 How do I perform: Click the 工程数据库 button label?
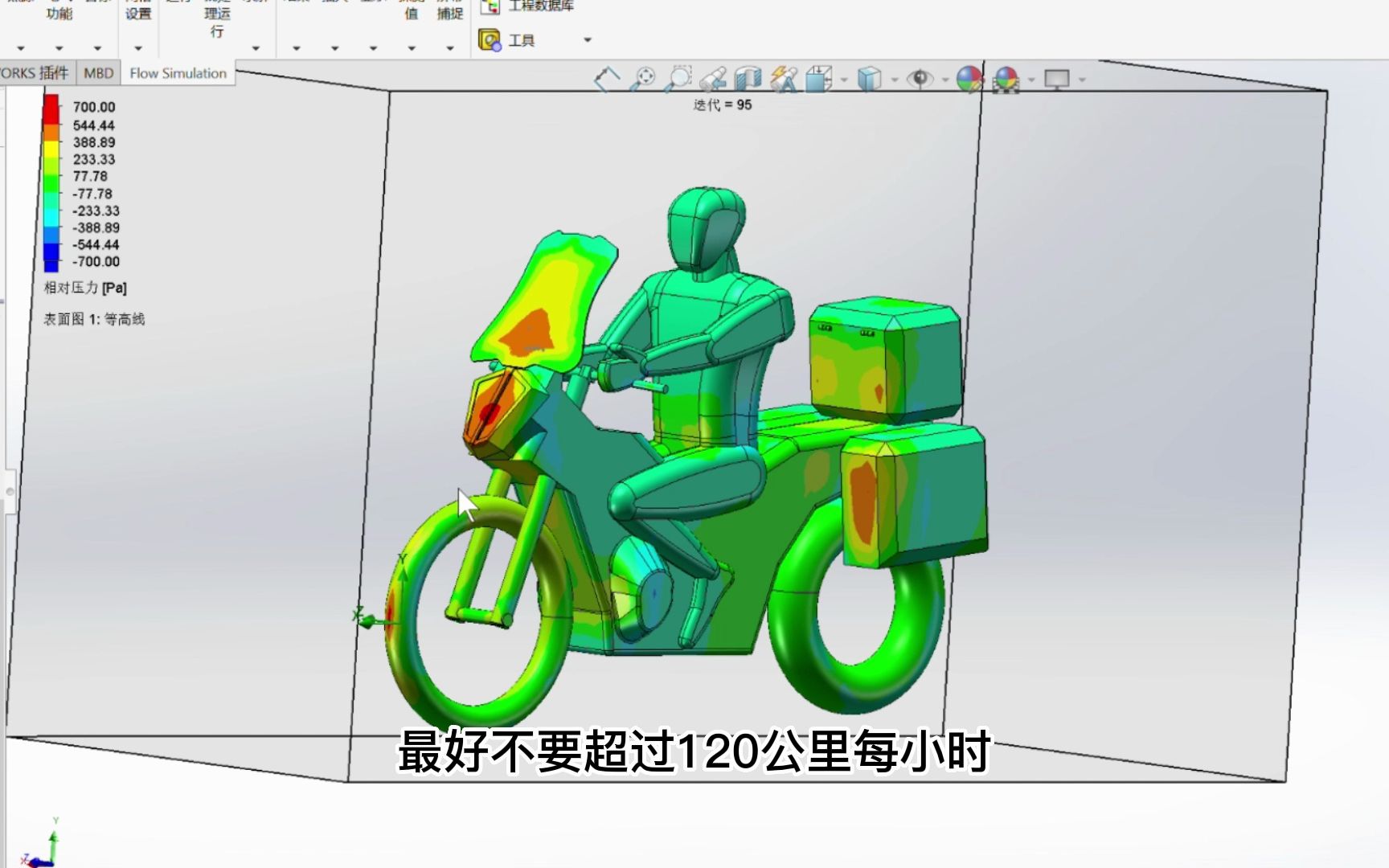(x=541, y=6)
